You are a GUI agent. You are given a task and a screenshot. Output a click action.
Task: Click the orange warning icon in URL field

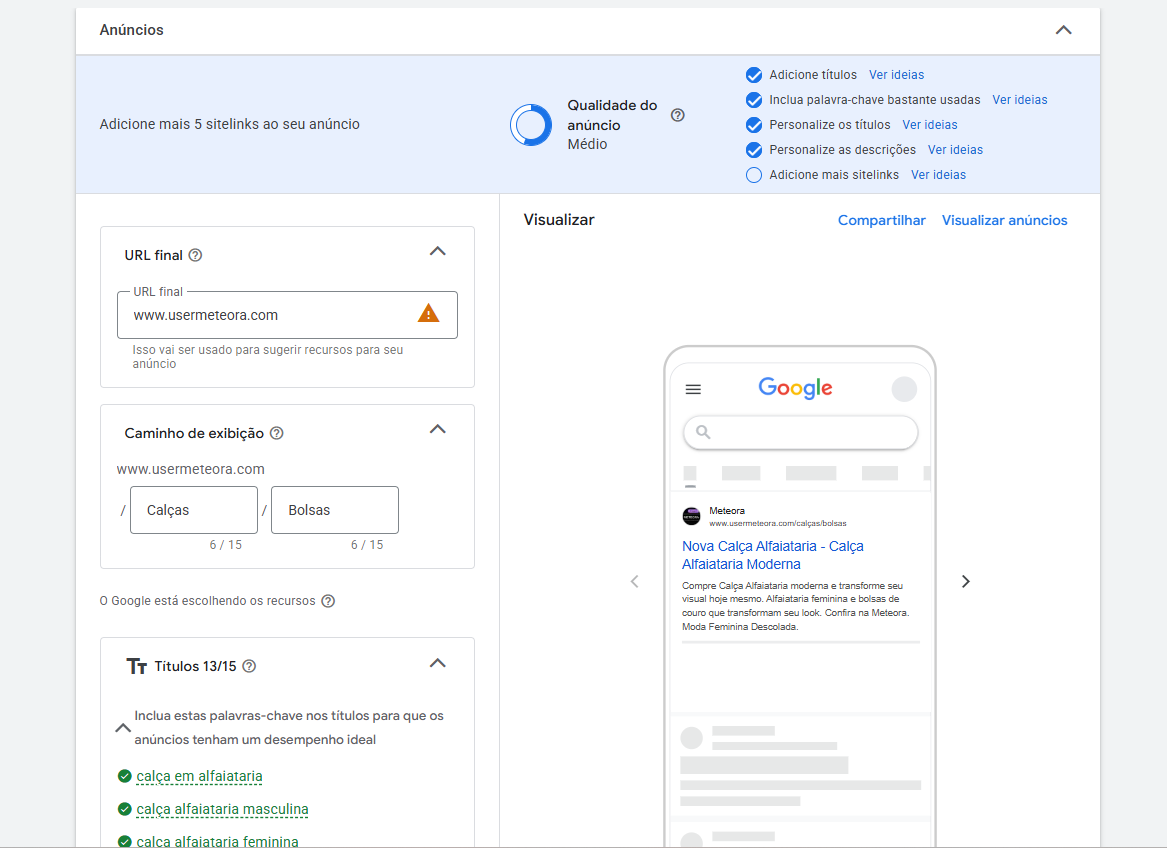click(428, 313)
